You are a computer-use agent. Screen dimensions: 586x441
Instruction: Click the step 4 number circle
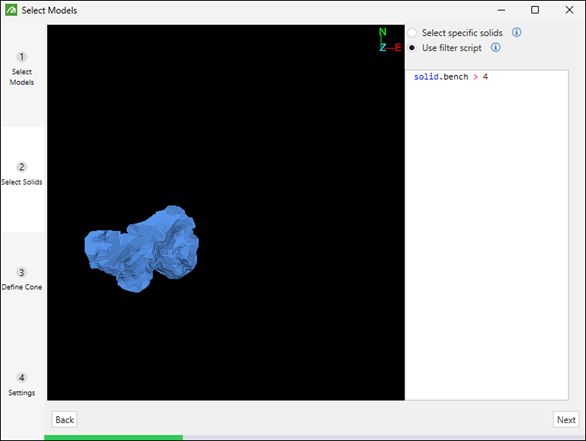coord(22,377)
